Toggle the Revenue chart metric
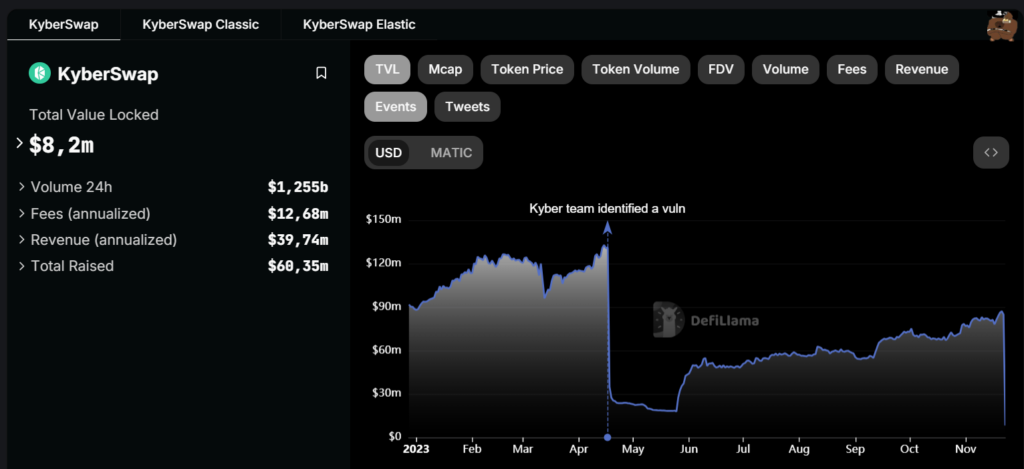1024x469 pixels. [x=921, y=70]
